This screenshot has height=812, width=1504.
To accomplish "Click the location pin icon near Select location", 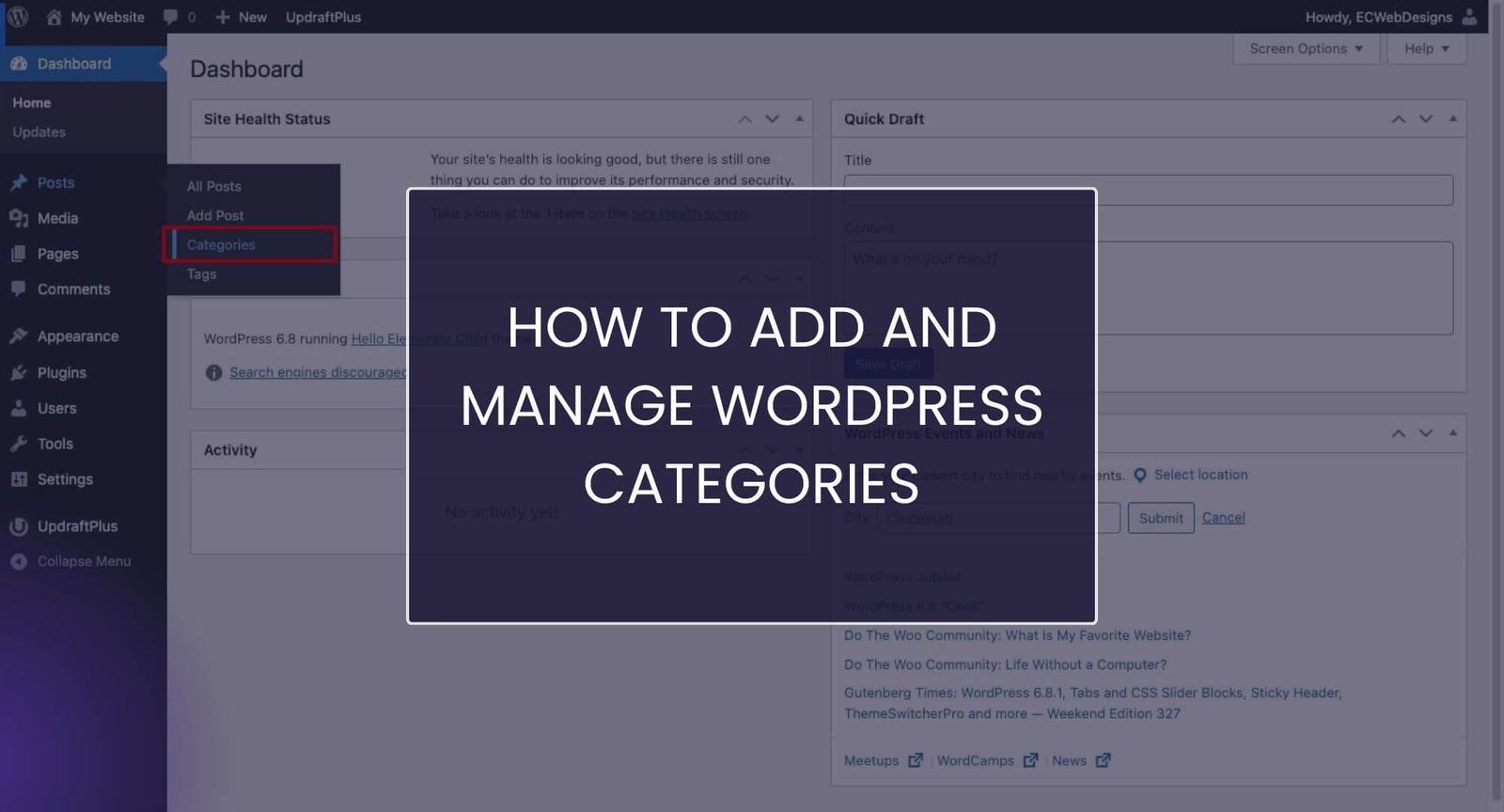I will pyautogui.click(x=1140, y=475).
